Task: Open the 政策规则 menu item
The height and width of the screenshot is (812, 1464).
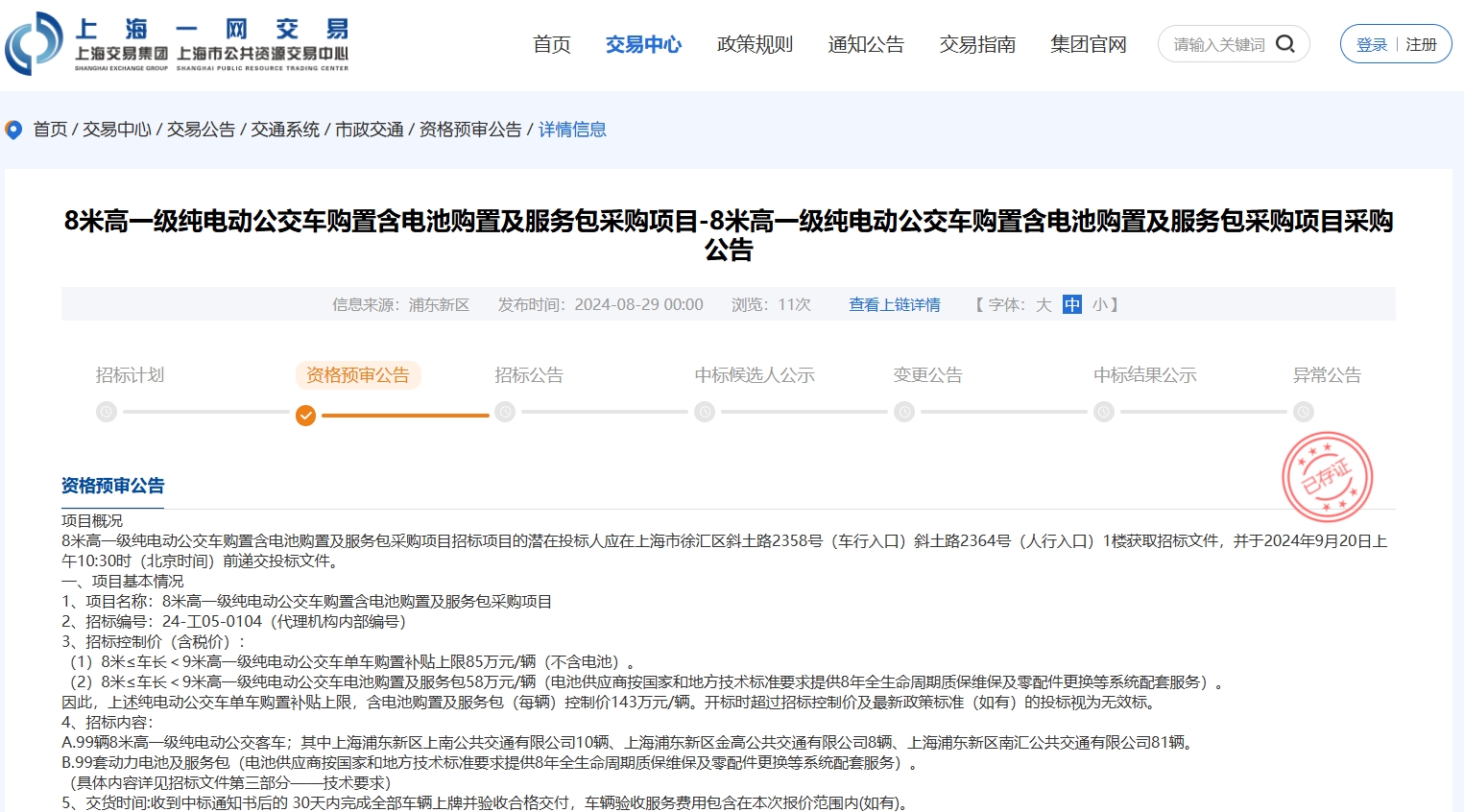Action: click(x=755, y=44)
